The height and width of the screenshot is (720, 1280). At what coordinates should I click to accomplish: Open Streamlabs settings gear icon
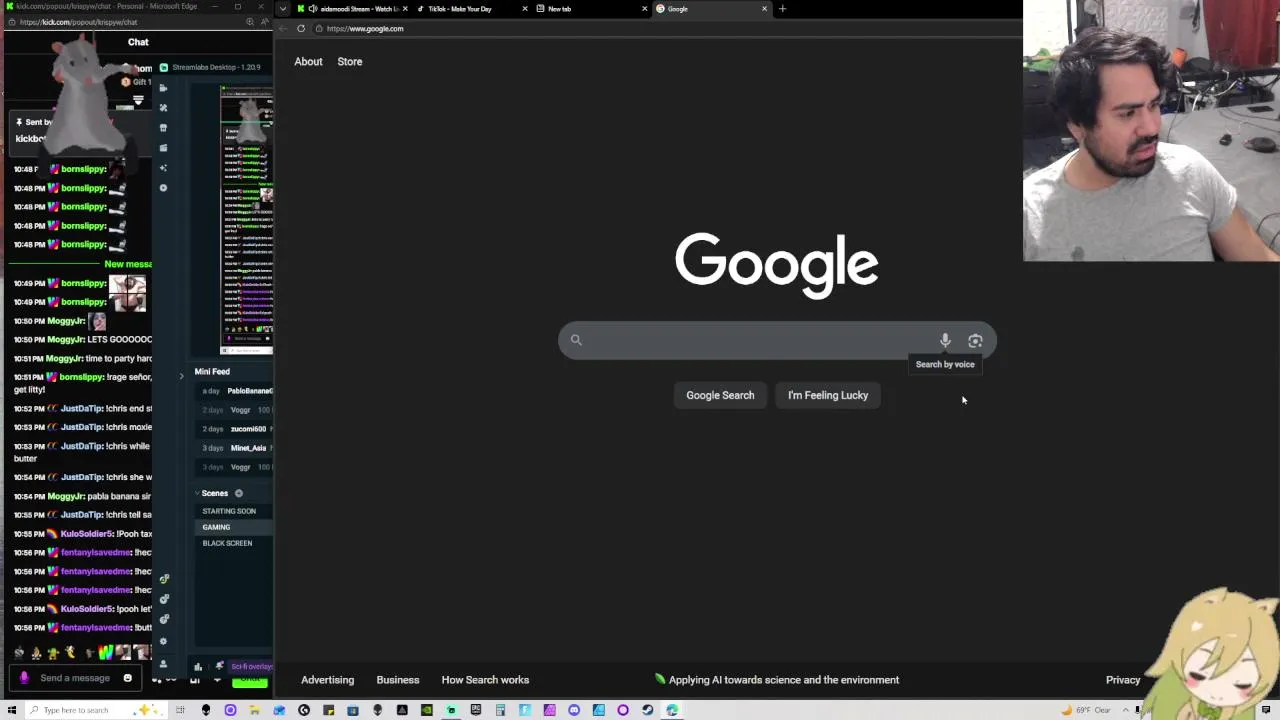[164, 641]
